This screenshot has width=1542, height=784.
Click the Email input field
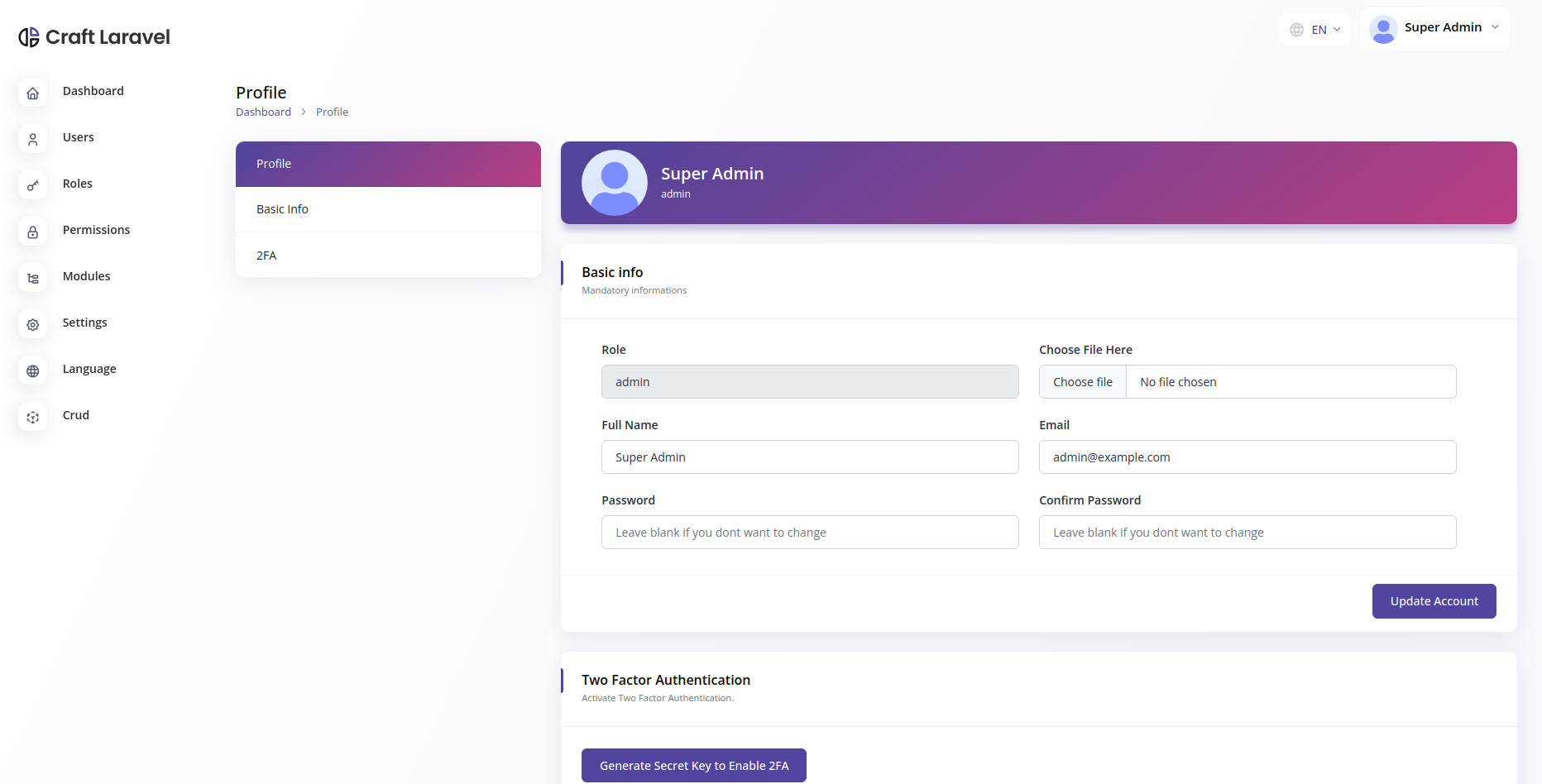click(x=1247, y=457)
